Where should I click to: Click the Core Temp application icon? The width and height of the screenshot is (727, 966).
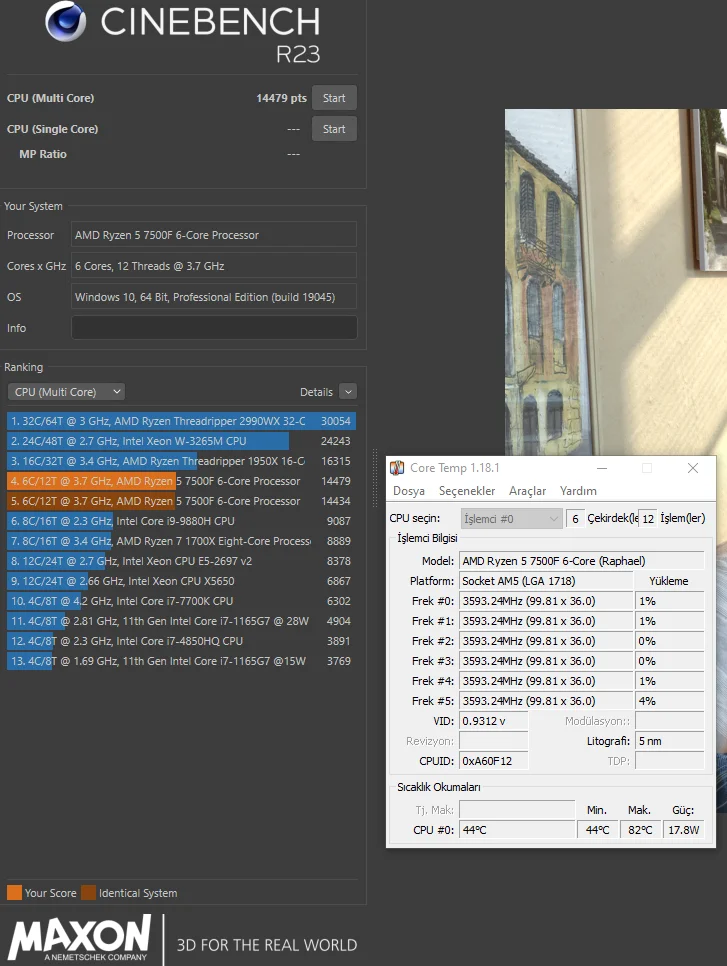click(397, 468)
